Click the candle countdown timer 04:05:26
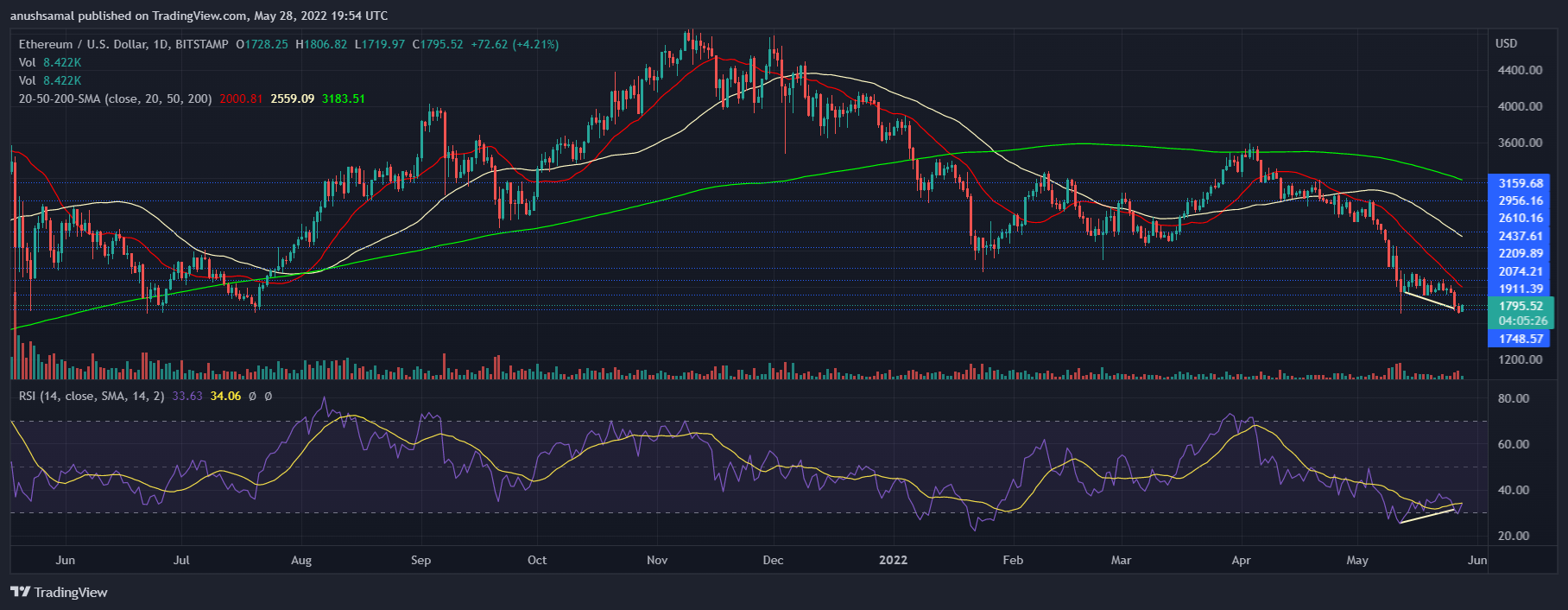The image size is (1568, 610). point(1523,321)
